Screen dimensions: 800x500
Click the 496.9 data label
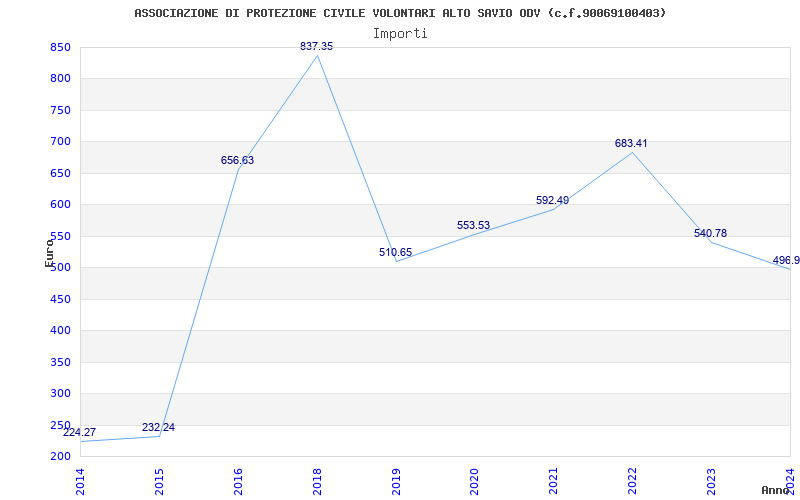pos(786,261)
